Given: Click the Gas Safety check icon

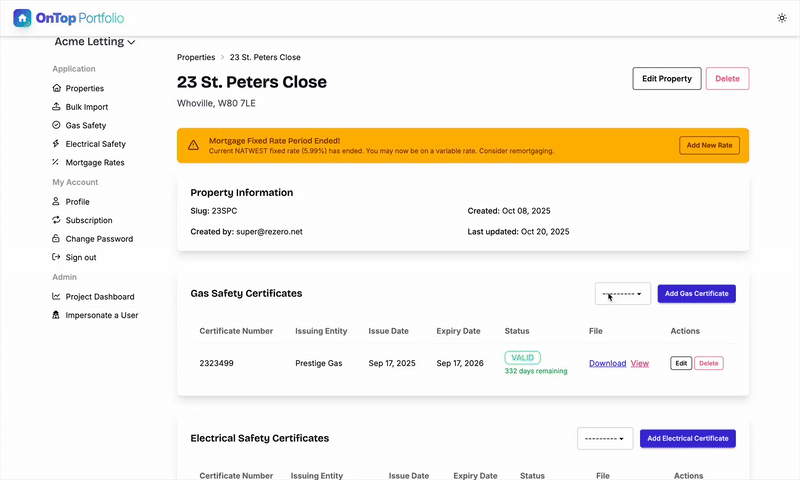Looking at the screenshot, I should [57, 126].
